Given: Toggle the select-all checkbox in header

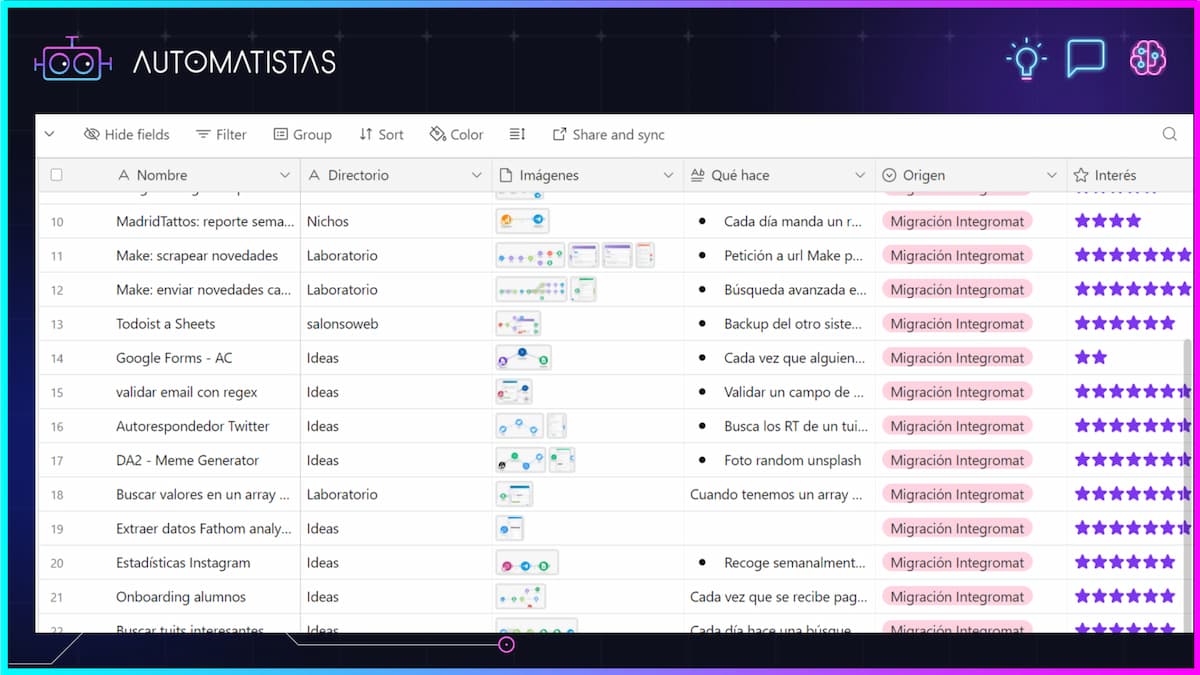Looking at the screenshot, I should (x=56, y=175).
